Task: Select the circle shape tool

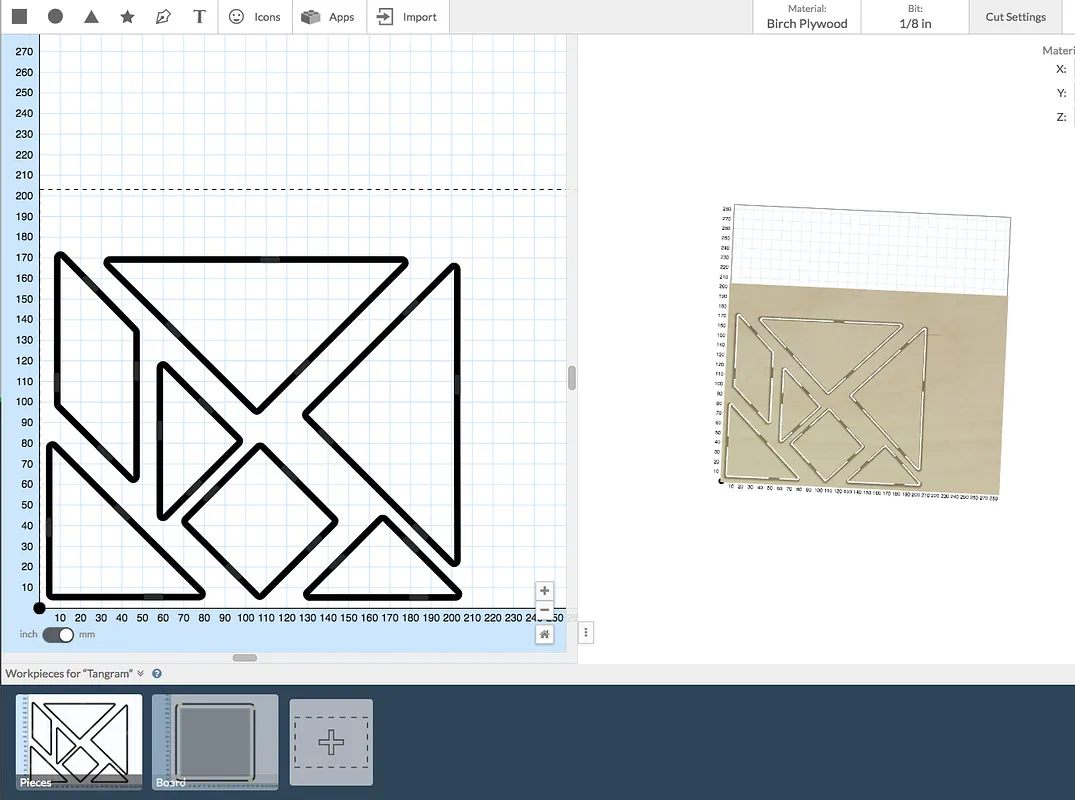Action: coord(56,17)
